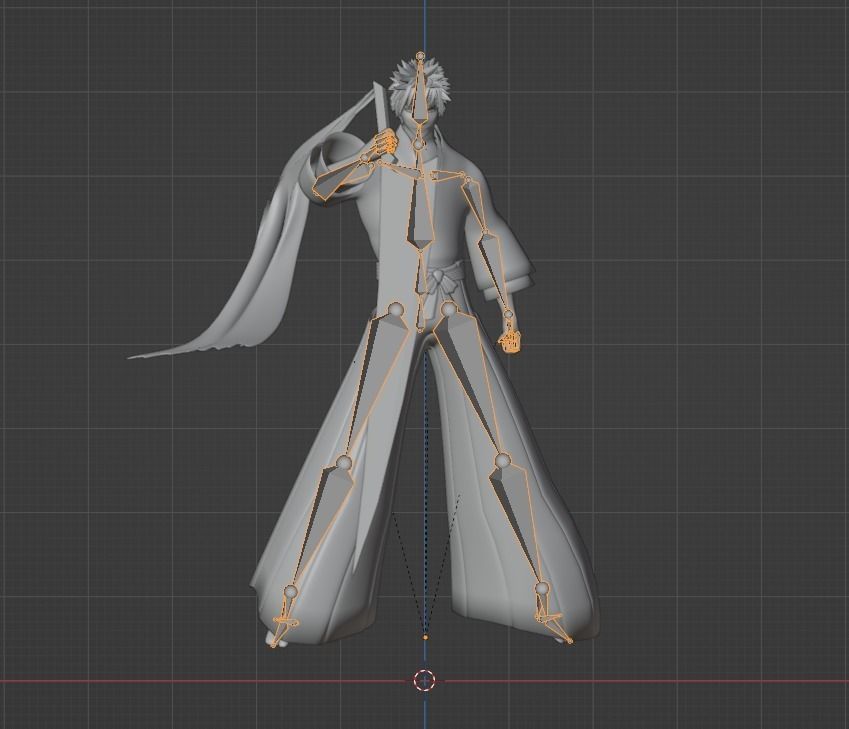Click the knee joint sphere on screen left
The width and height of the screenshot is (849, 729).
click(344, 463)
